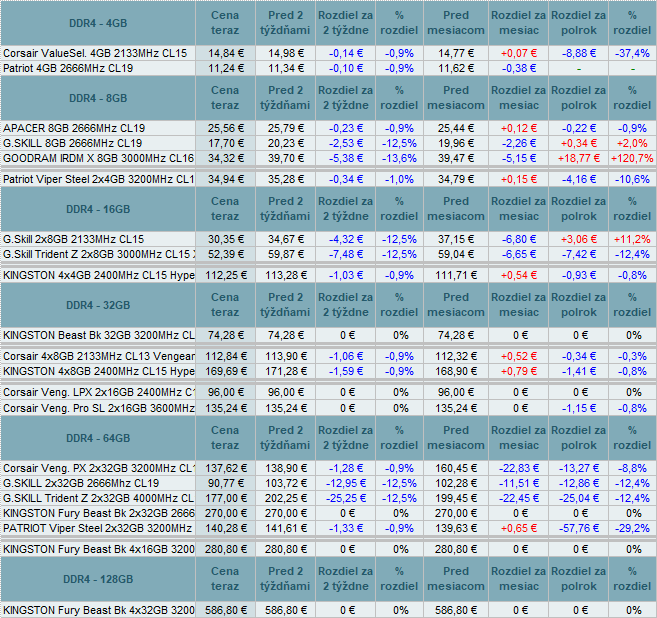Click 'Pred 2 týždňami' header in 32GB section
This screenshot has width=657, height=618.
(x=285, y=305)
